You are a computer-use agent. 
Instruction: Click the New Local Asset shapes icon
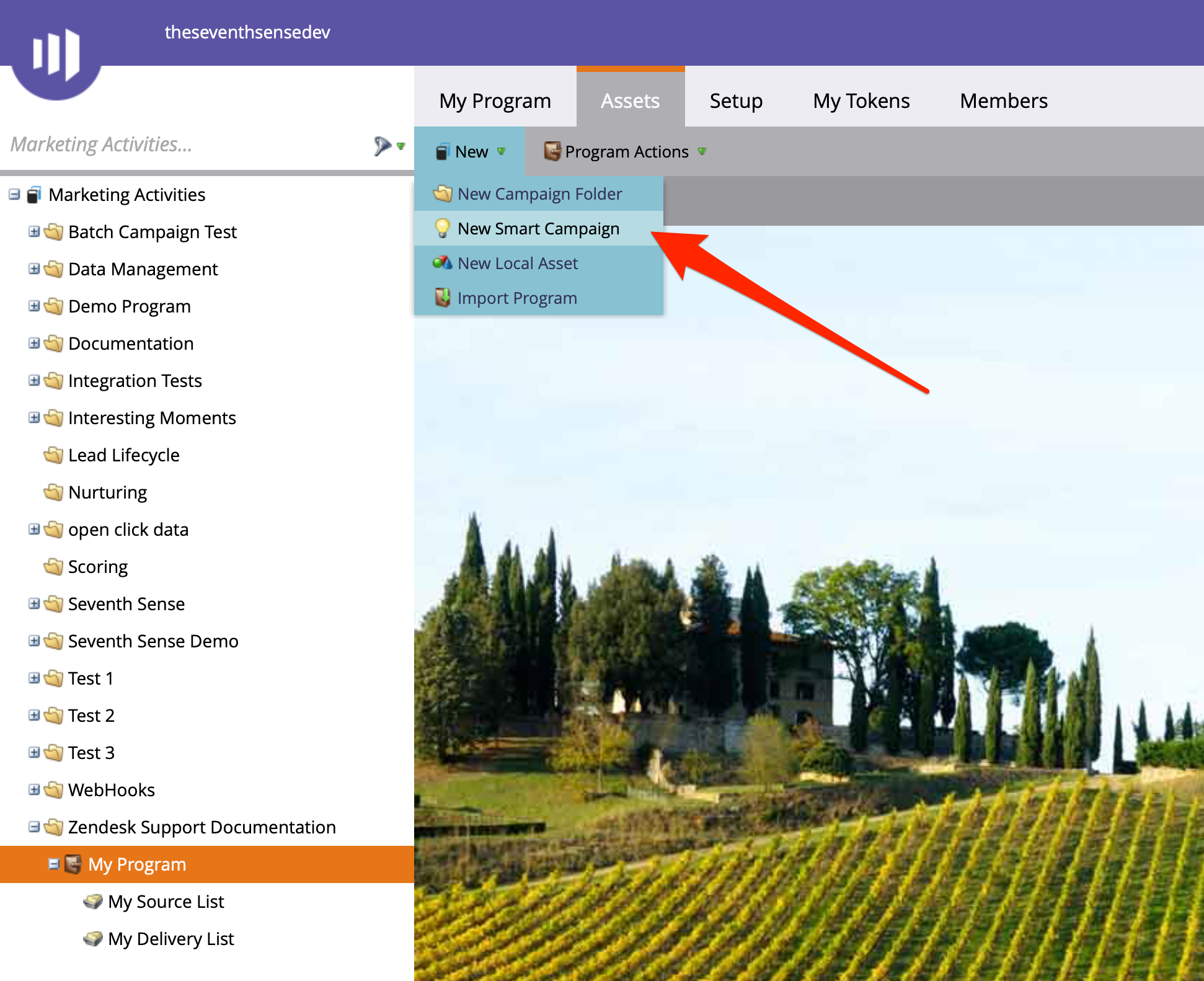[x=442, y=263]
